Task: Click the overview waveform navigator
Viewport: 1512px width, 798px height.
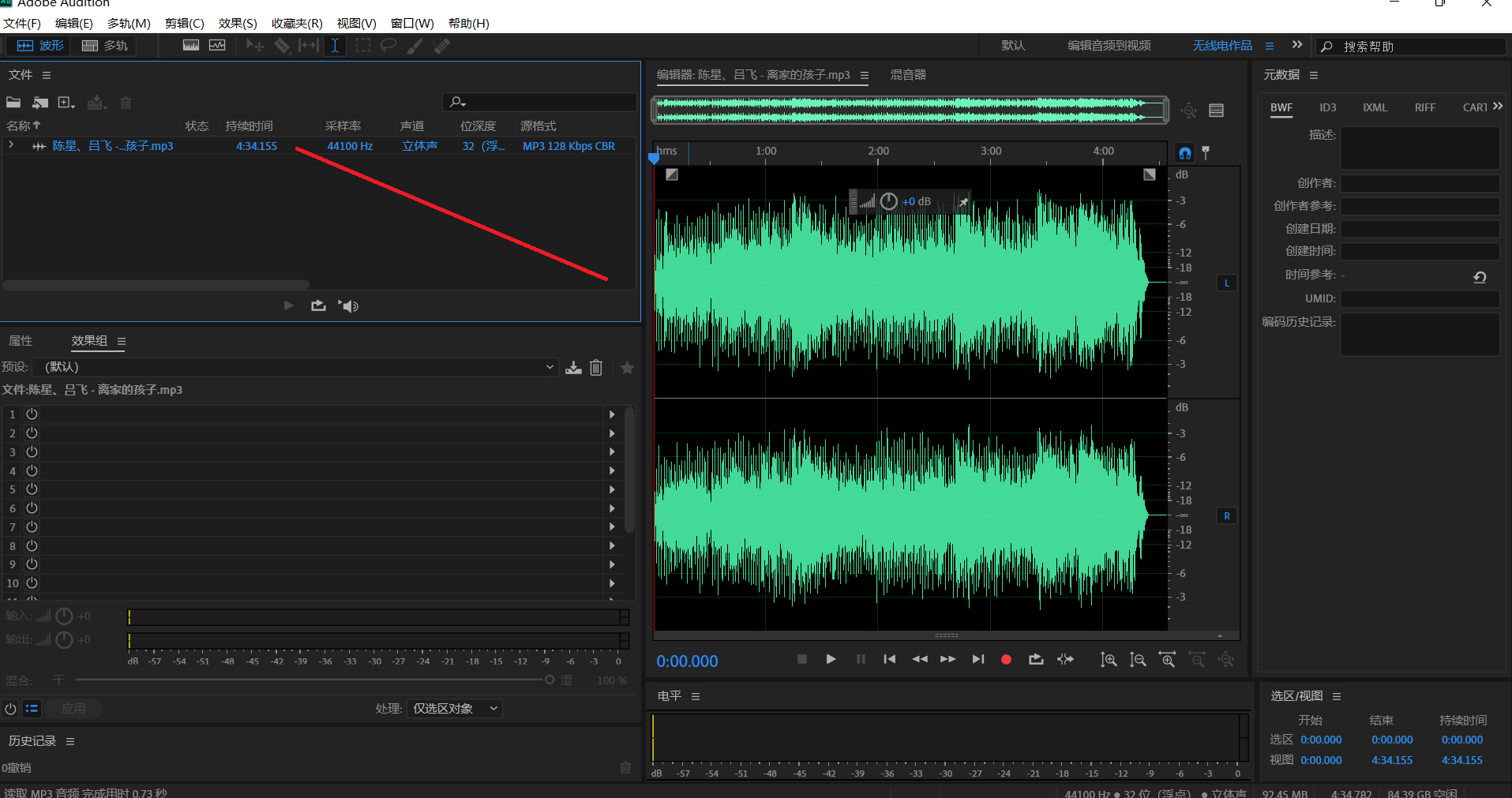Action: click(x=910, y=111)
